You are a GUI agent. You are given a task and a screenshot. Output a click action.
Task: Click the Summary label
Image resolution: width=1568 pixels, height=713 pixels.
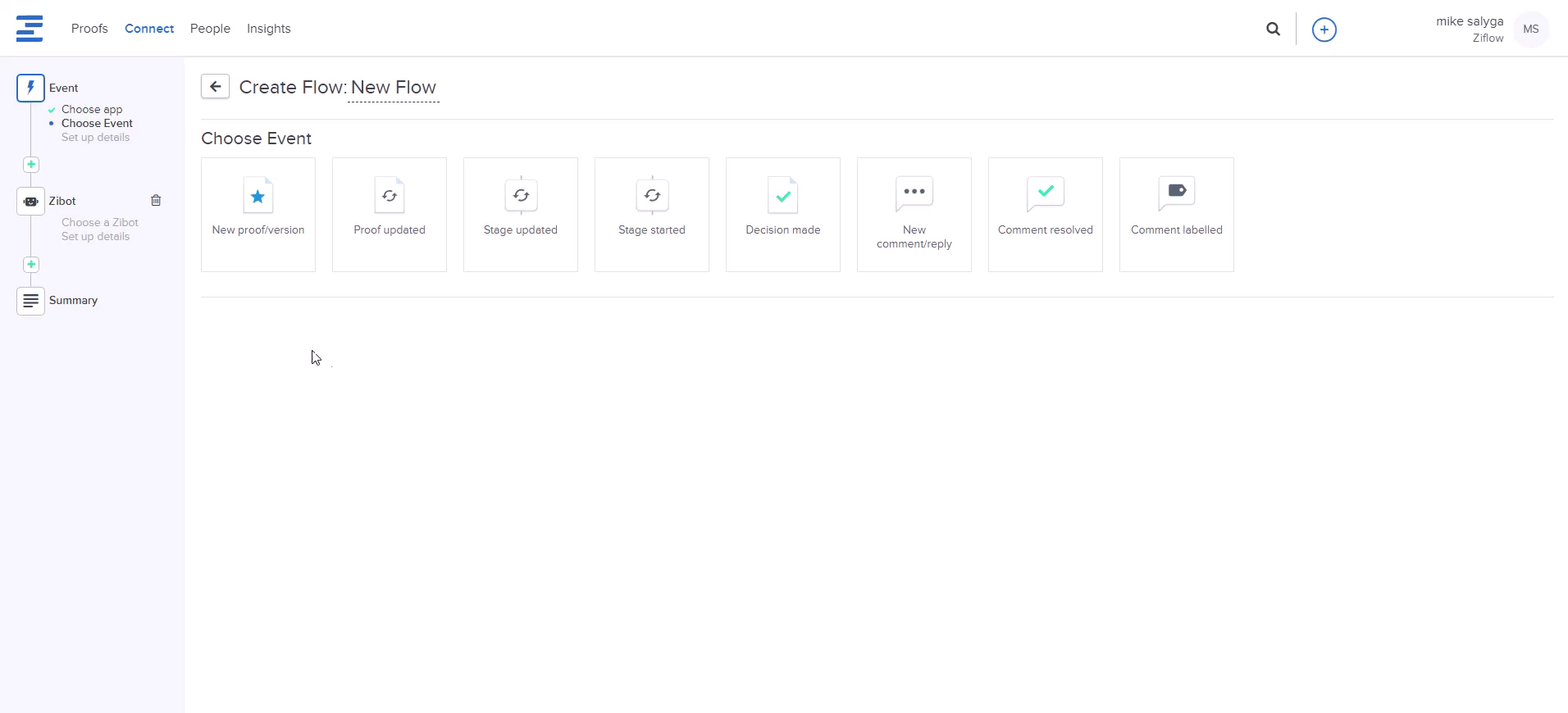pos(73,300)
